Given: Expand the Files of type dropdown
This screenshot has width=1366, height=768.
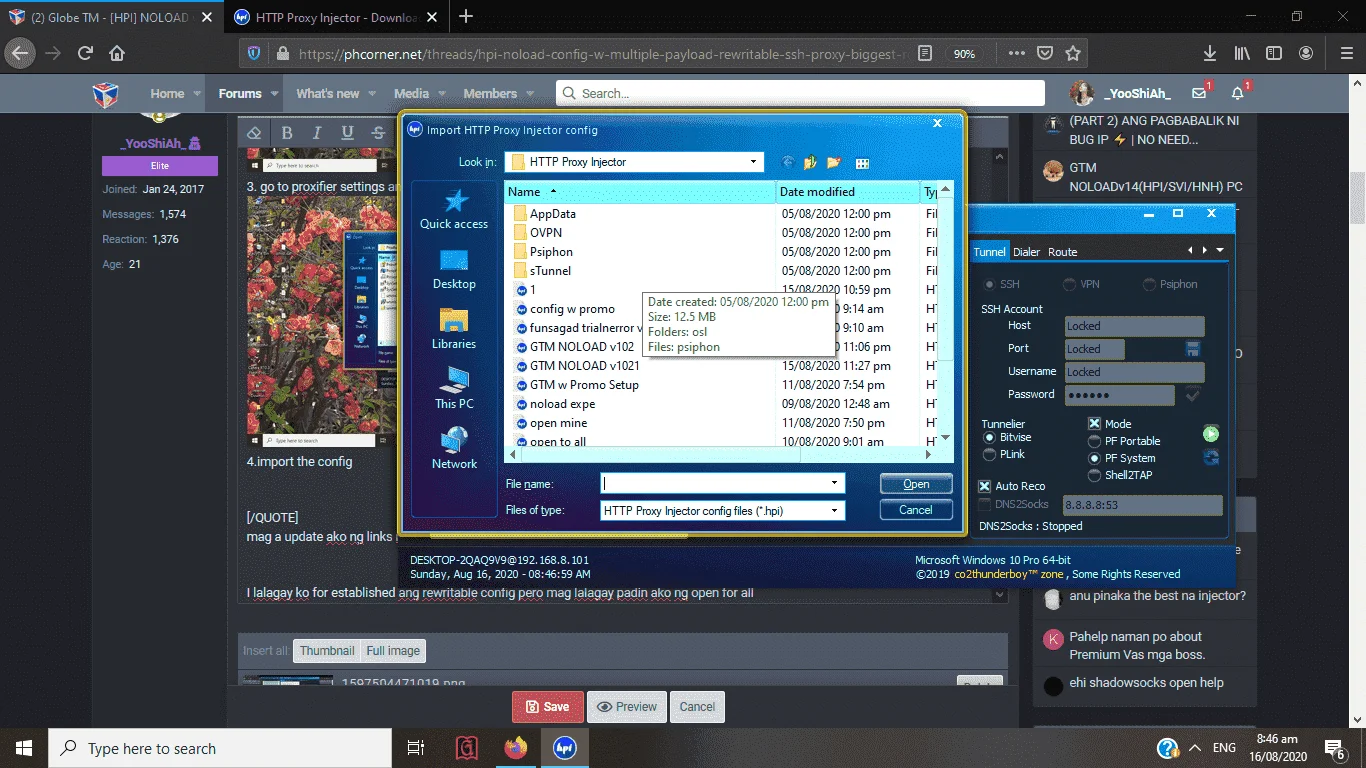Looking at the screenshot, I should tap(835, 510).
